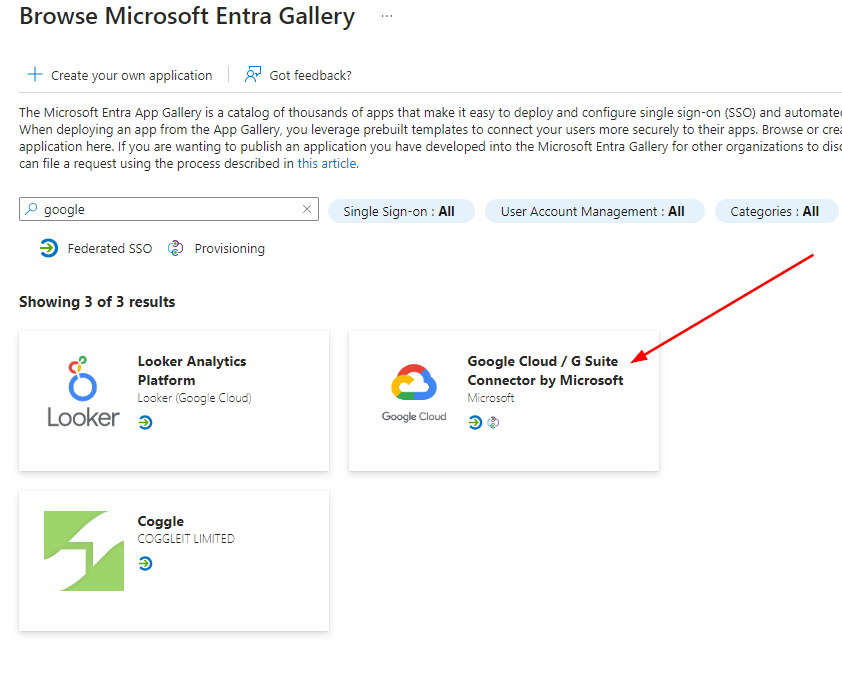Click the Google Cloud logo image
This screenshot has width=842, height=684.
[413, 392]
